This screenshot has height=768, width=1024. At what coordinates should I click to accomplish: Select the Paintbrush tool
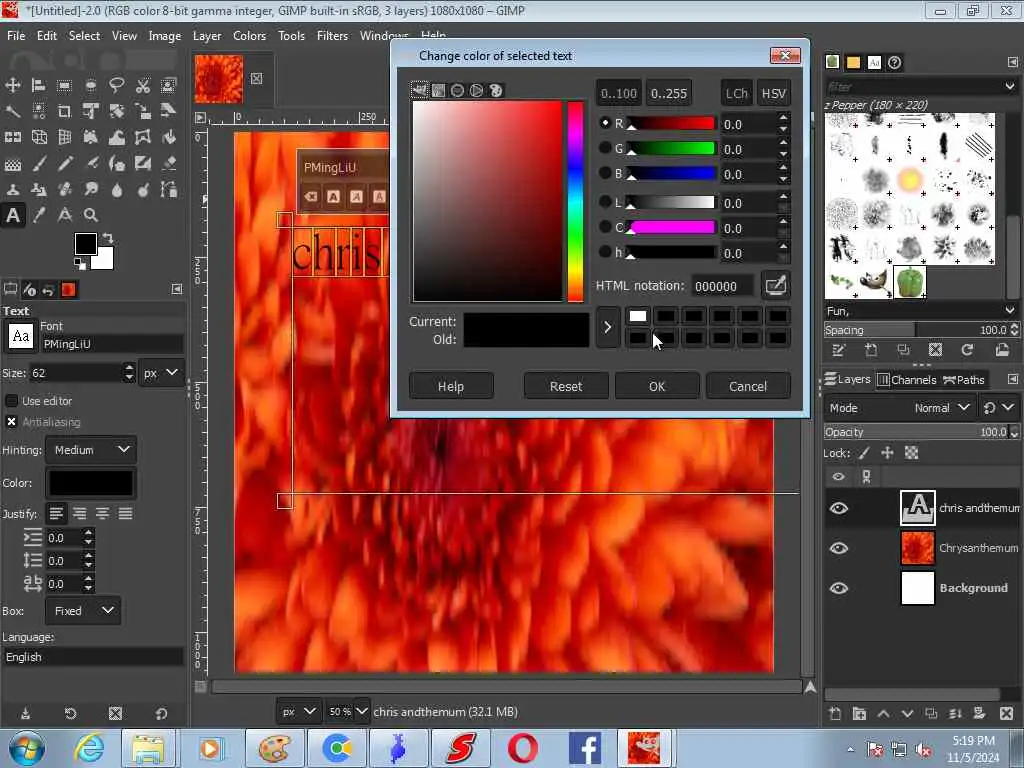(39, 163)
